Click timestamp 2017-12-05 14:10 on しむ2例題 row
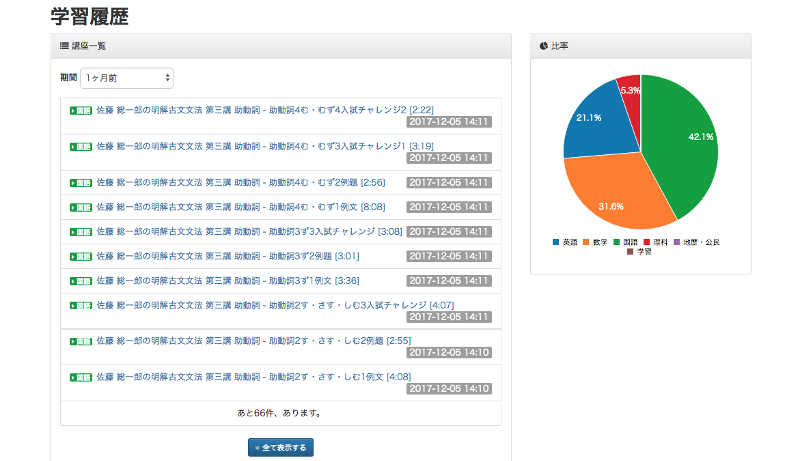Viewport: 800px width, 461px height. pyautogui.click(x=449, y=352)
